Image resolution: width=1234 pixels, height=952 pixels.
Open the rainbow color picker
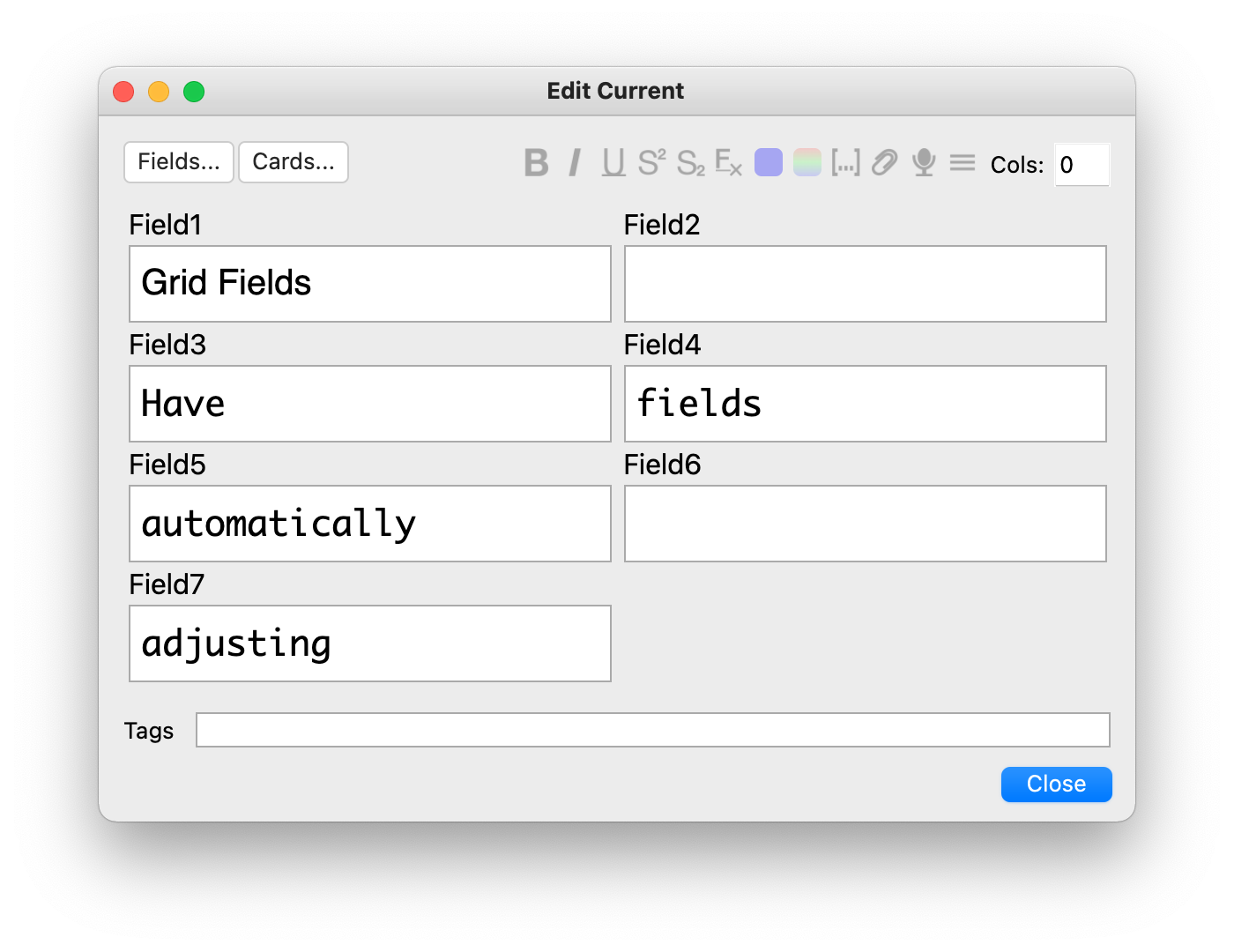[807, 163]
